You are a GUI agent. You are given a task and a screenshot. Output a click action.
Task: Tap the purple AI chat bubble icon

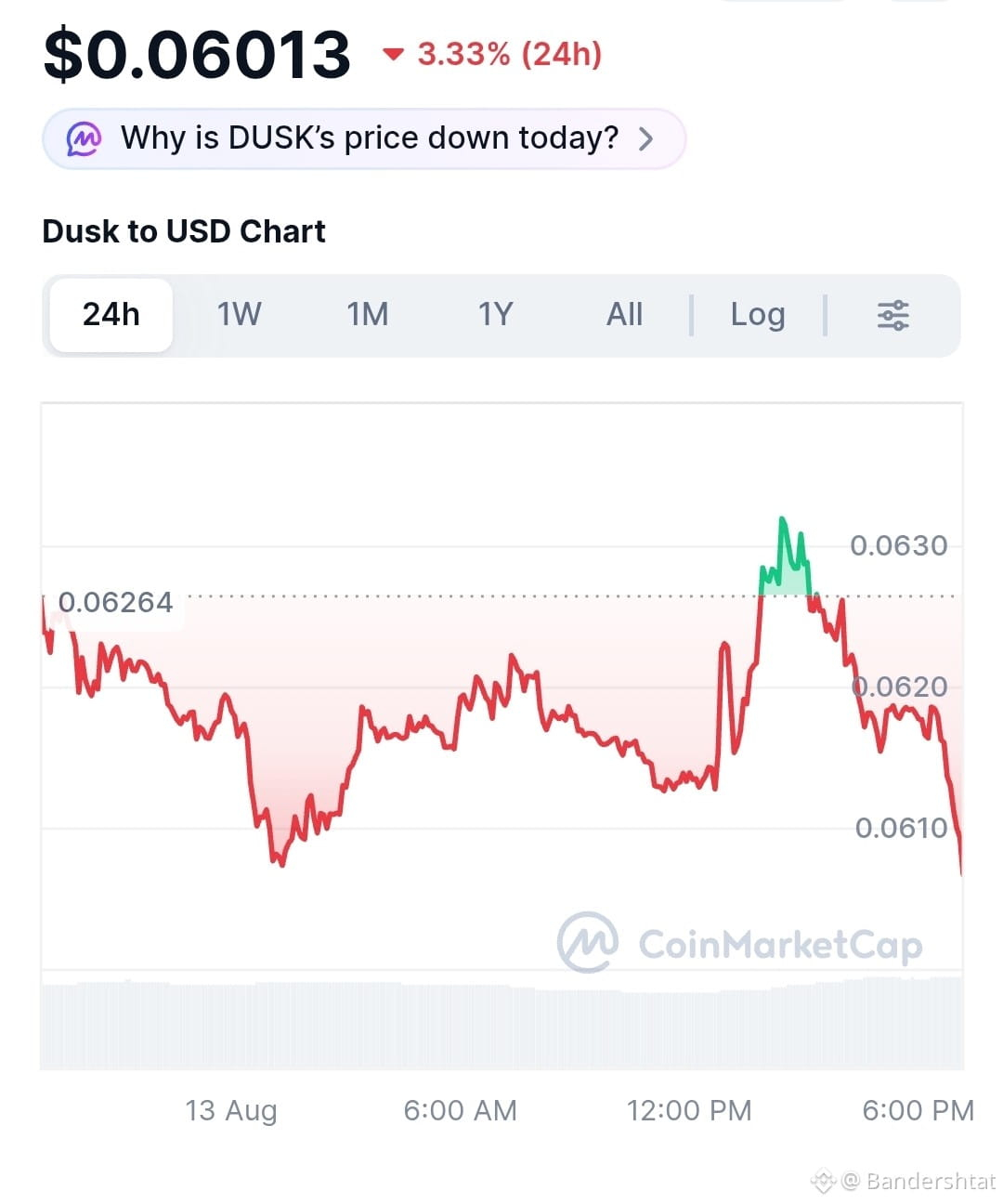[84, 139]
